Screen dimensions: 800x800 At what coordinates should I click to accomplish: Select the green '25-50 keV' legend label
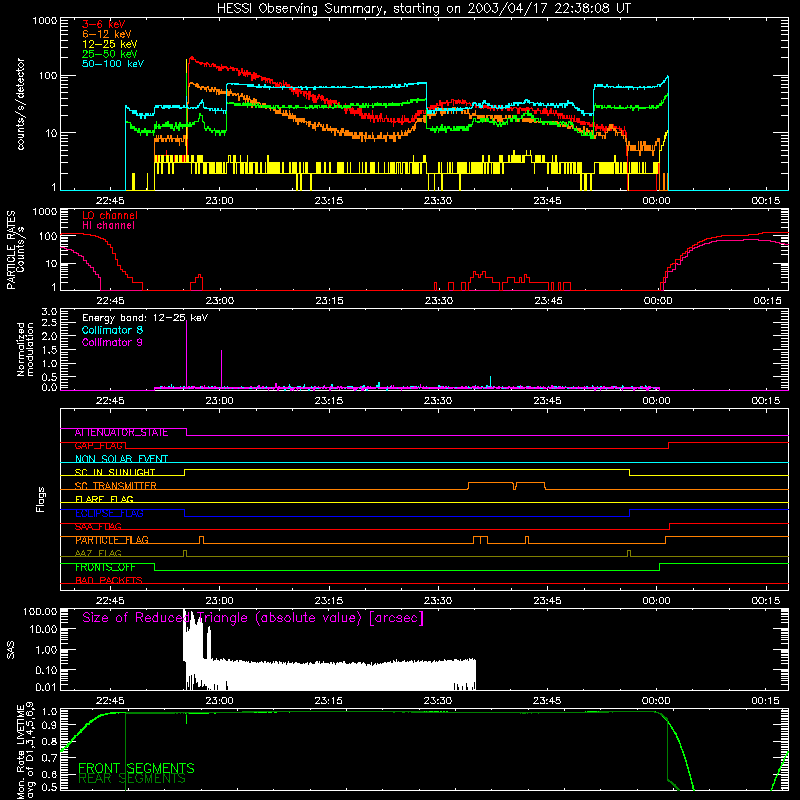tap(110, 54)
